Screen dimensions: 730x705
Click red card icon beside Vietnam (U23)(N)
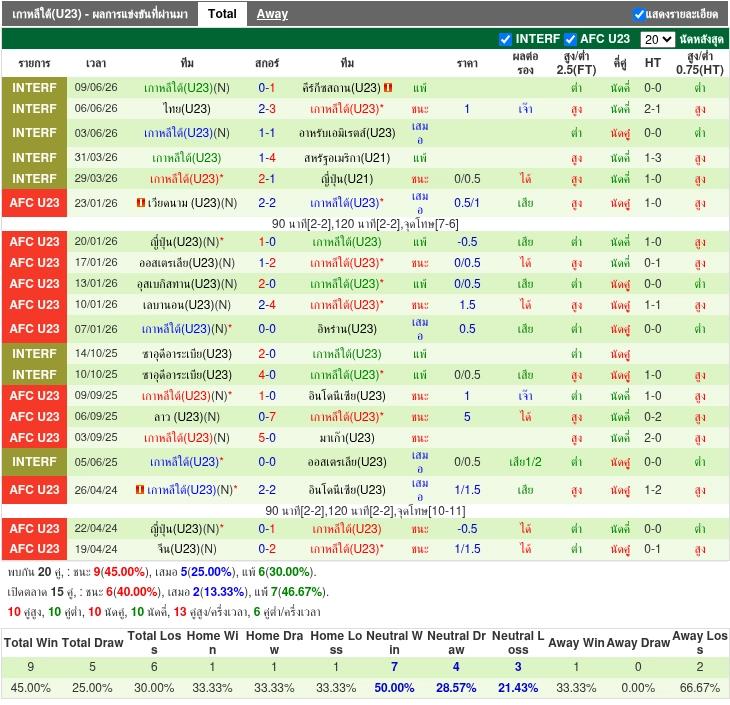pos(141,203)
